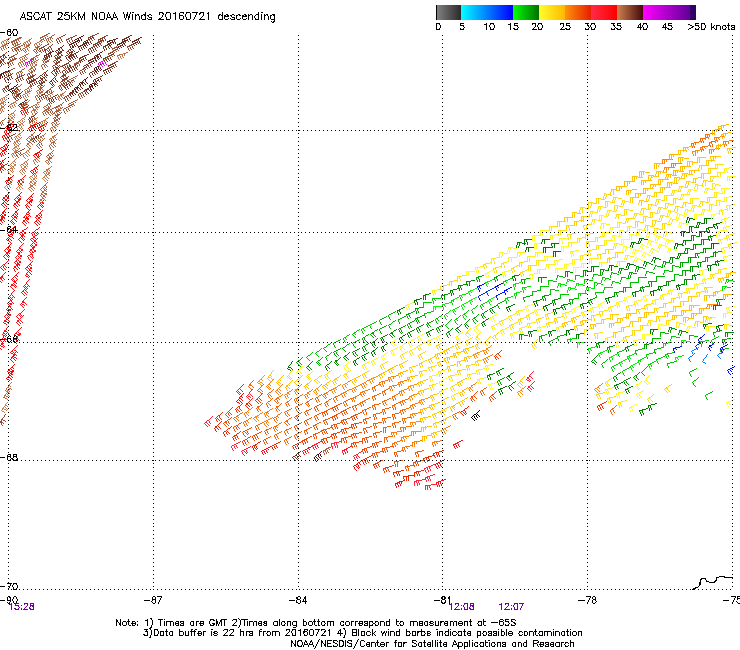Click the legend tick label '25'
The height and width of the screenshot is (650, 740).
tap(565, 27)
